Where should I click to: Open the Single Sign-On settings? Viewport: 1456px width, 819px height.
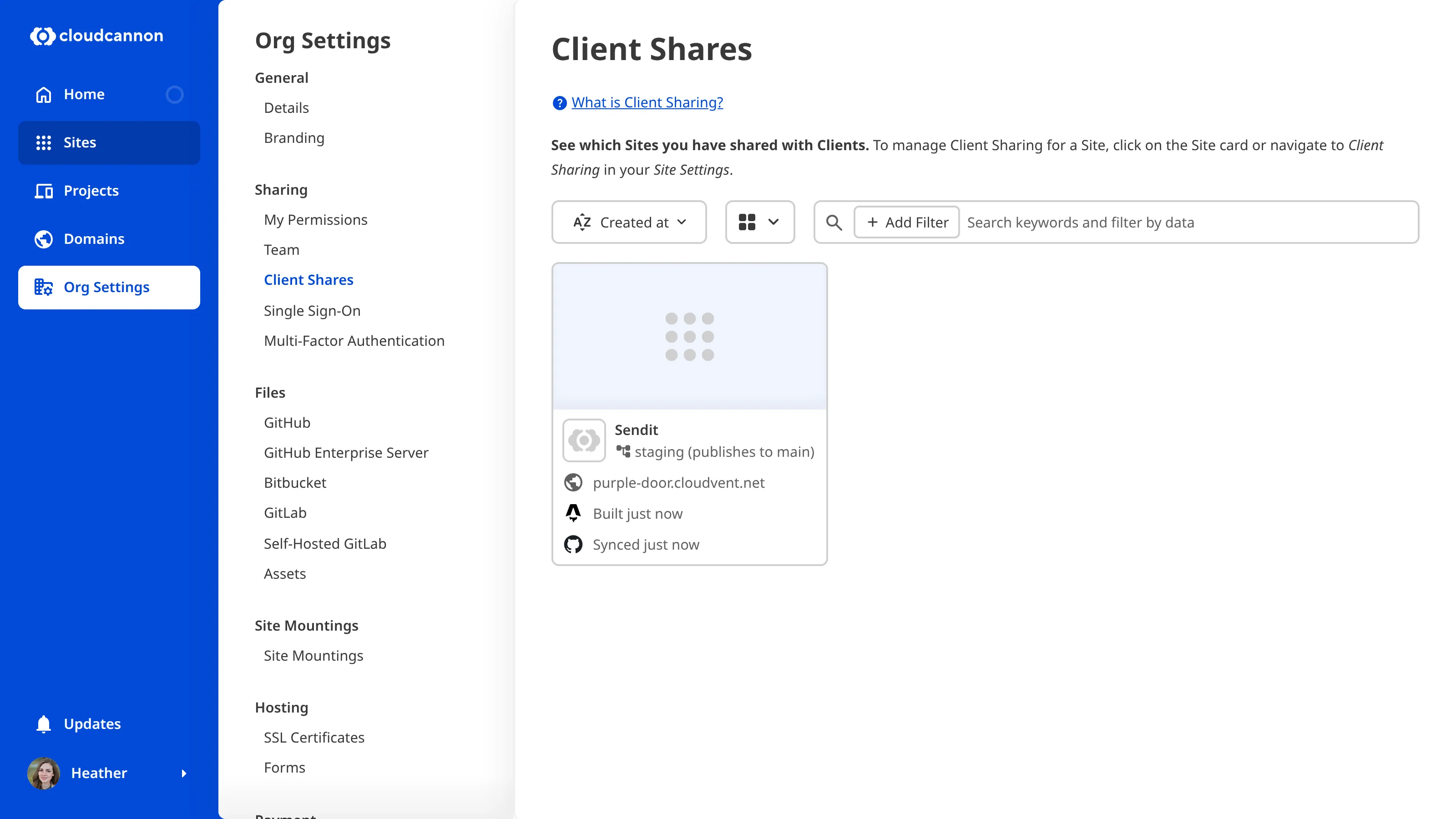(x=312, y=310)
